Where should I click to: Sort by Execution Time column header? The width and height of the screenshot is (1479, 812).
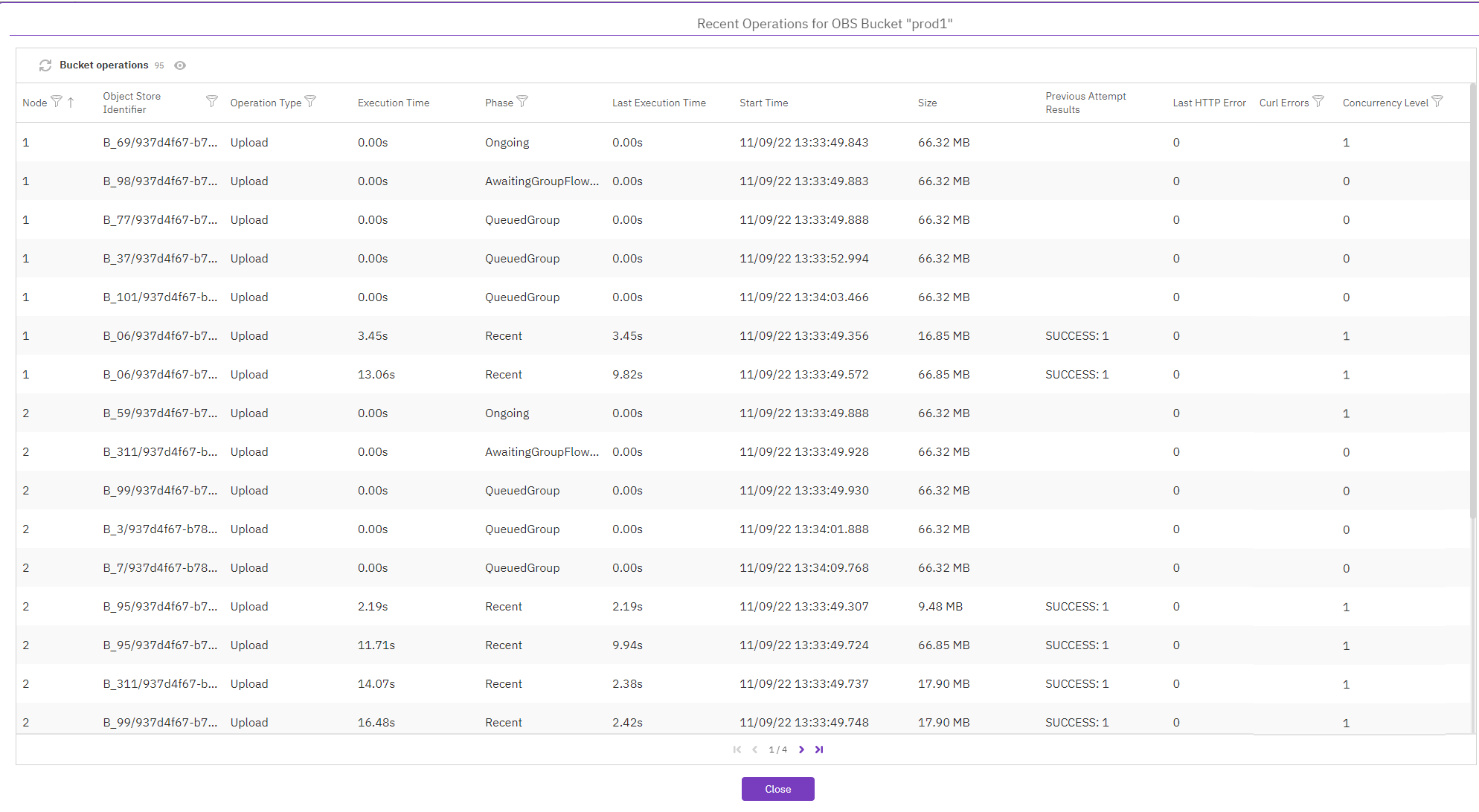pyautogui.click(x=394, y=103)
